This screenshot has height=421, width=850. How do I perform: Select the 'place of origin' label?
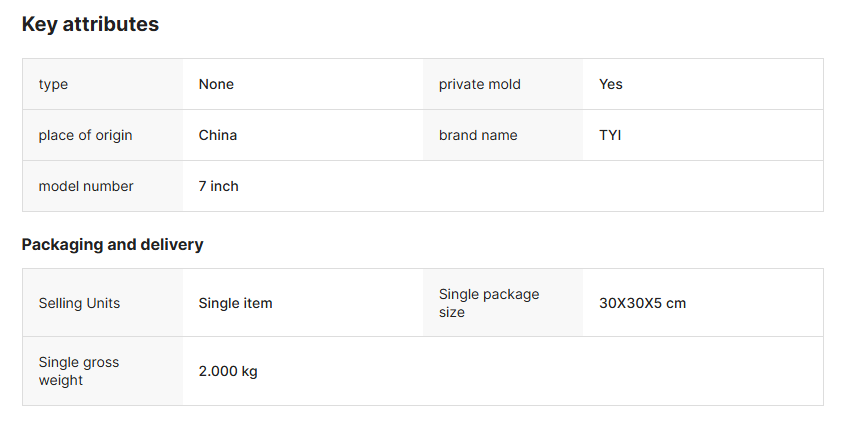tap(85, 135)
